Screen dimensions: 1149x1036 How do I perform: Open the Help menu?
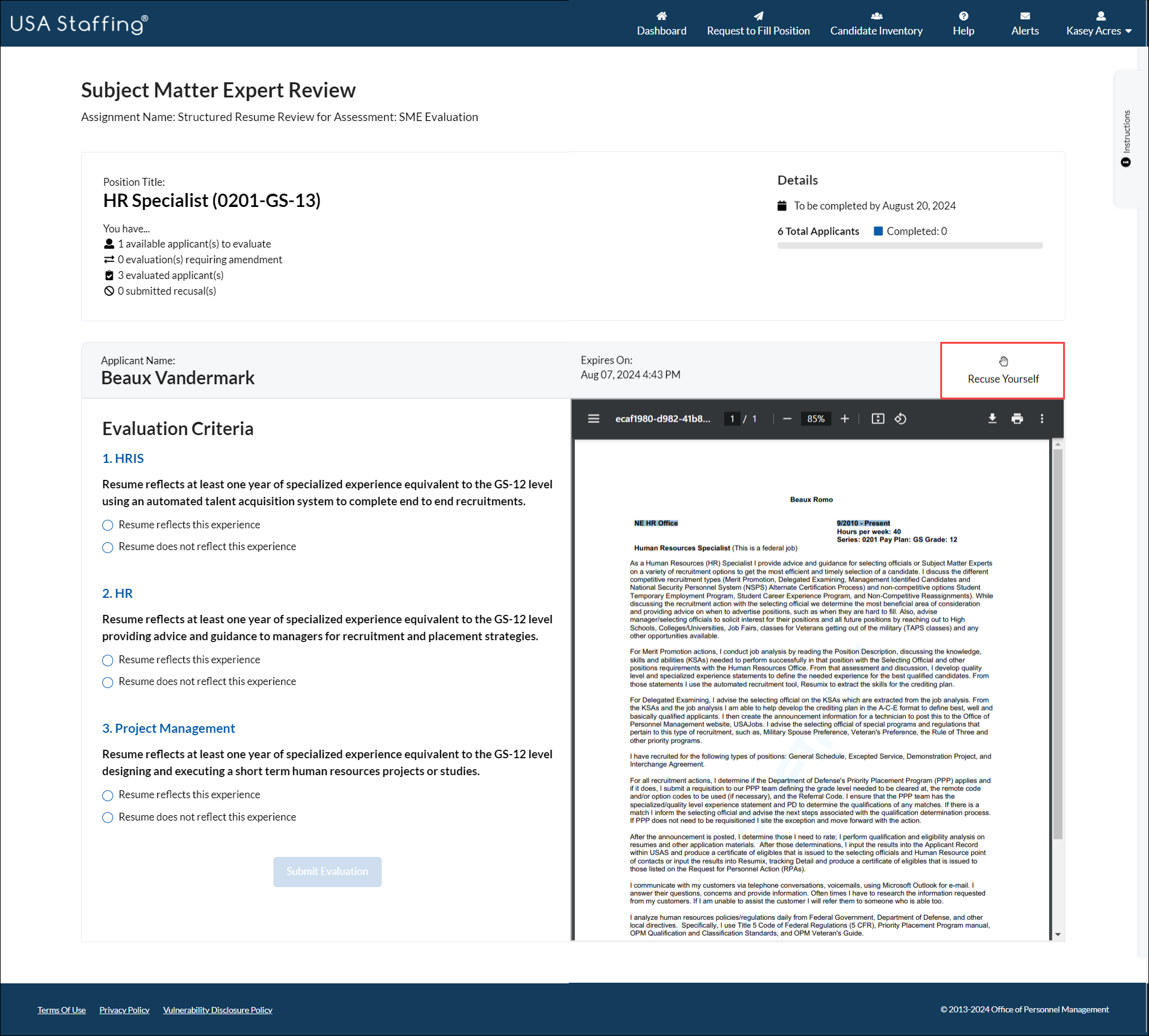point(963,24)
